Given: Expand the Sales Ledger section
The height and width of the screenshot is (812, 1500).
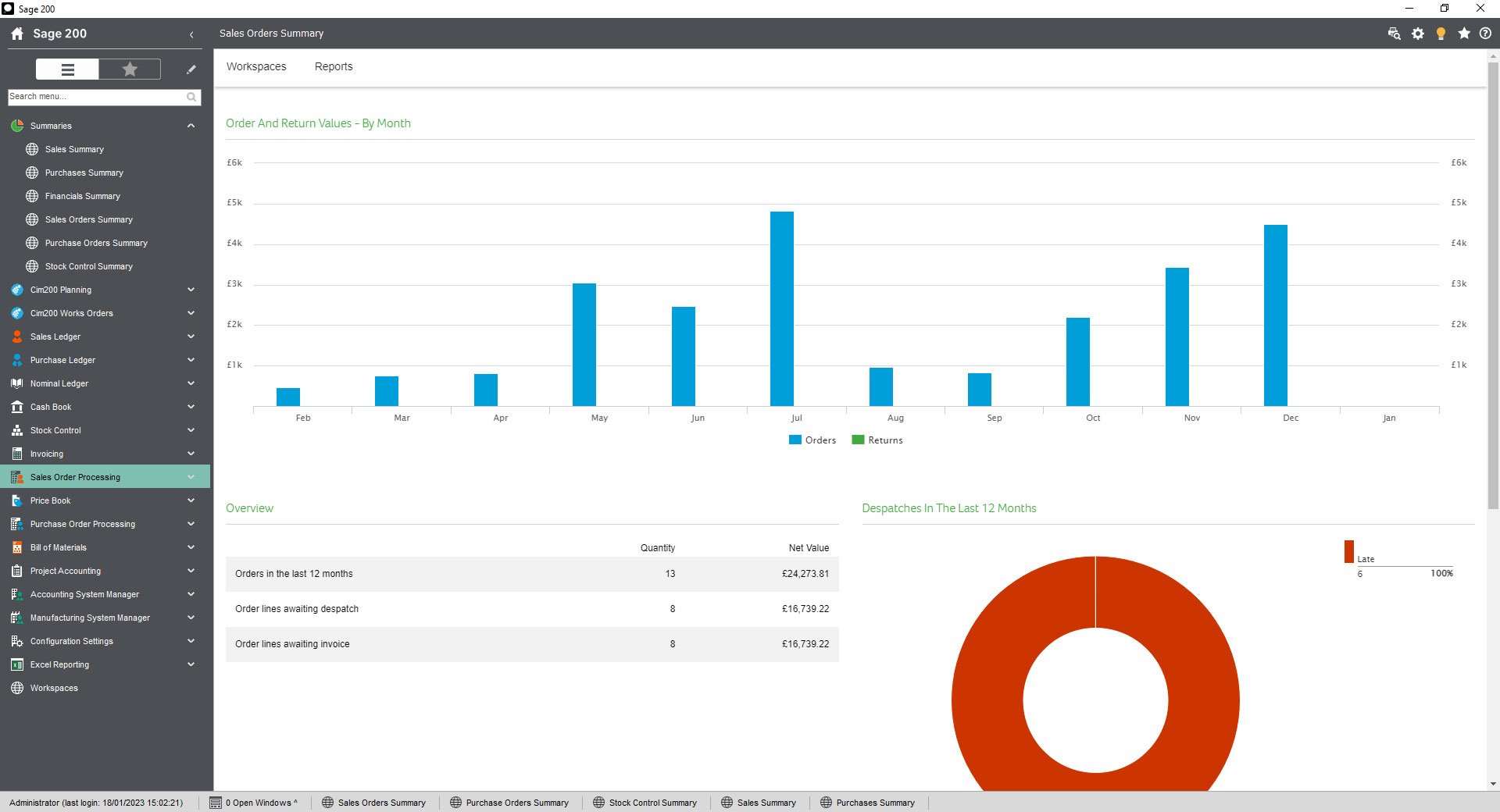Looking at the screenshot, I should (191, 337).
